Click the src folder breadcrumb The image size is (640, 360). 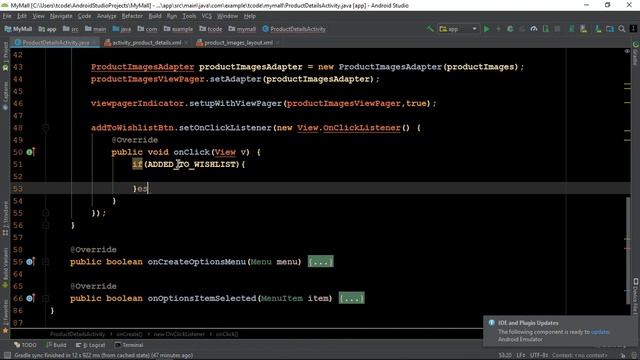point(71,29)
